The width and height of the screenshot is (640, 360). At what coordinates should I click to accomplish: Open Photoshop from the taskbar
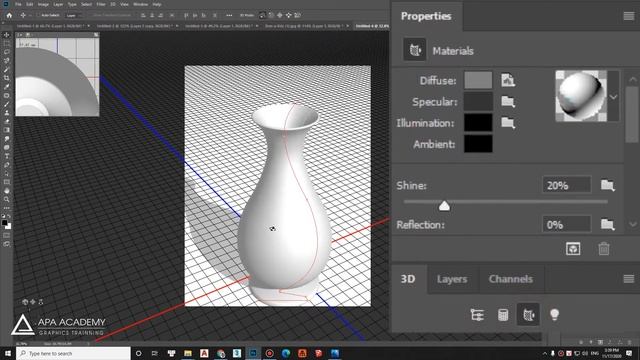pyautogui.click(x=253, y=353)
